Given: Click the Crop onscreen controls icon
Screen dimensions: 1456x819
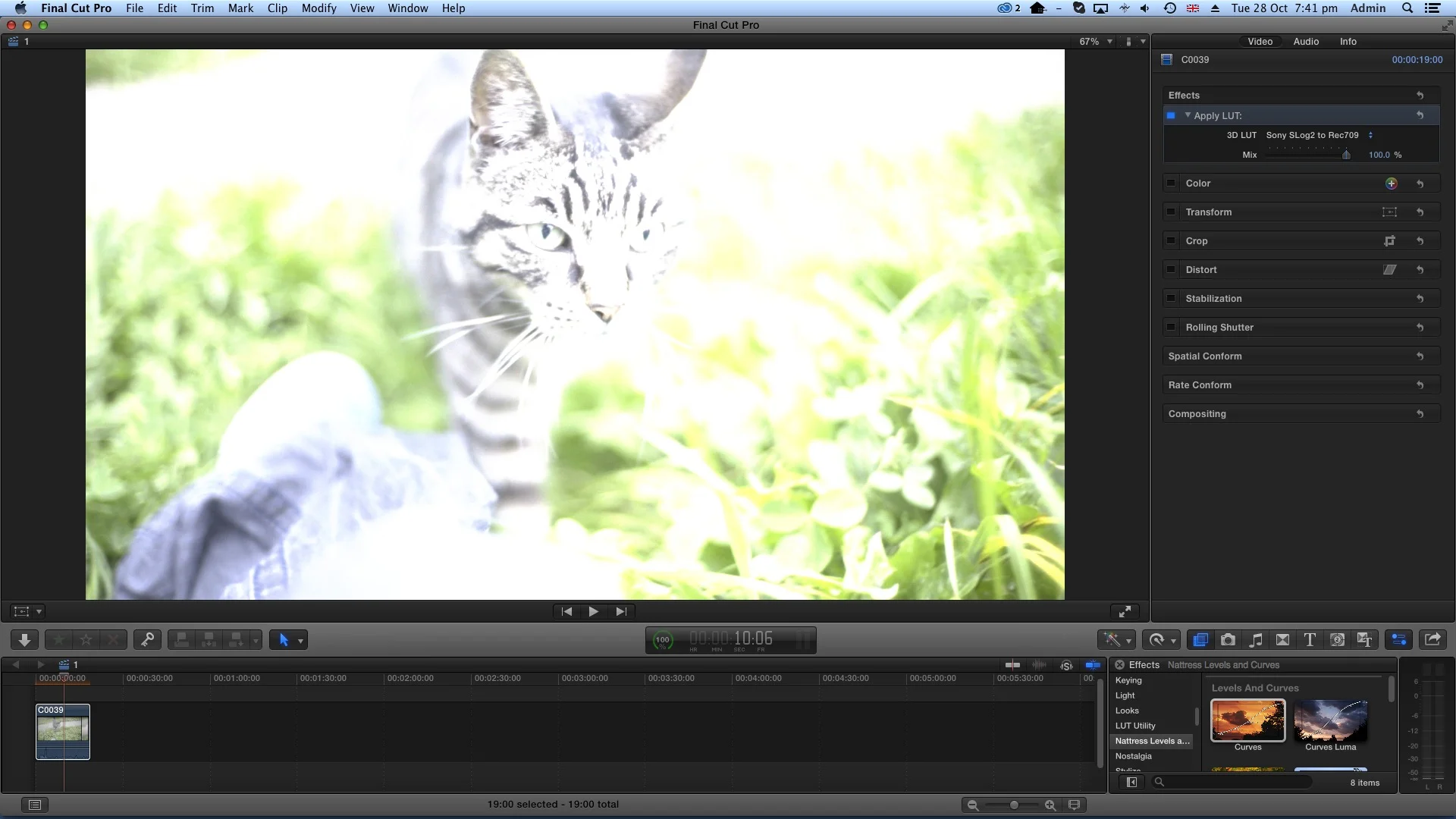Looking at the screenshot, I should pyautogui.click(x=1389, y=241).
